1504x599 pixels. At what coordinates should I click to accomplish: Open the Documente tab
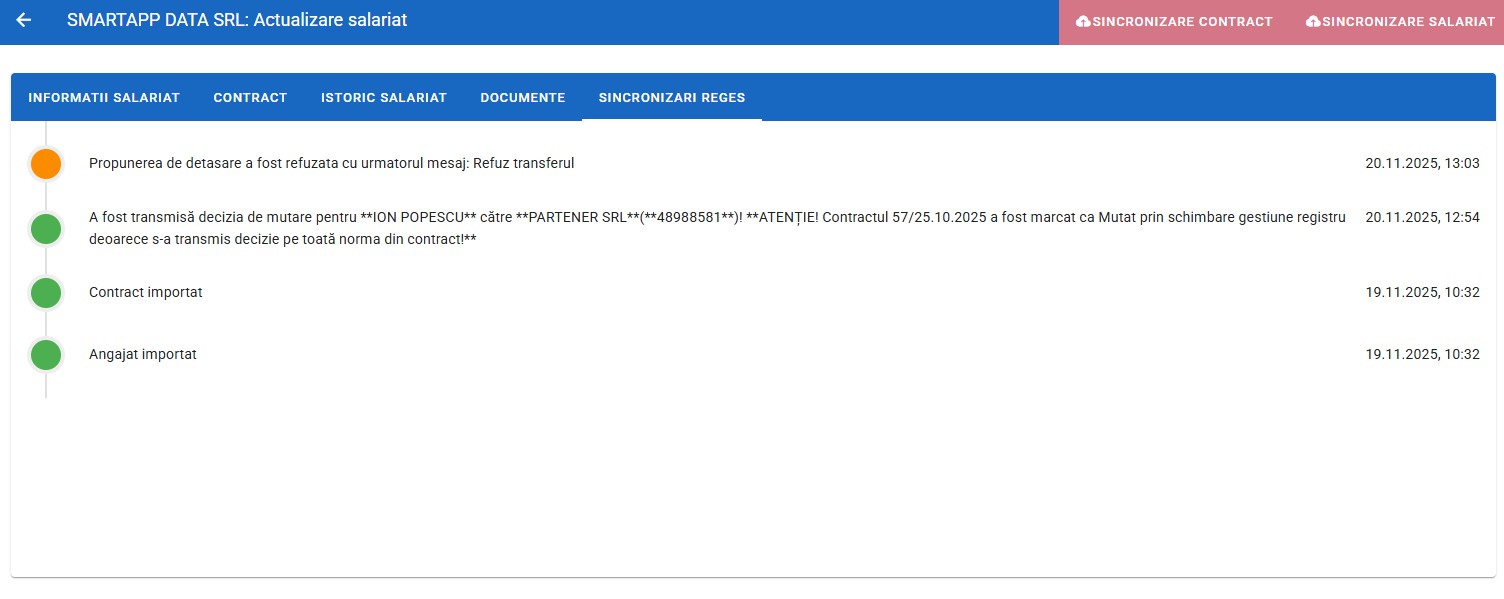[522, 98]
